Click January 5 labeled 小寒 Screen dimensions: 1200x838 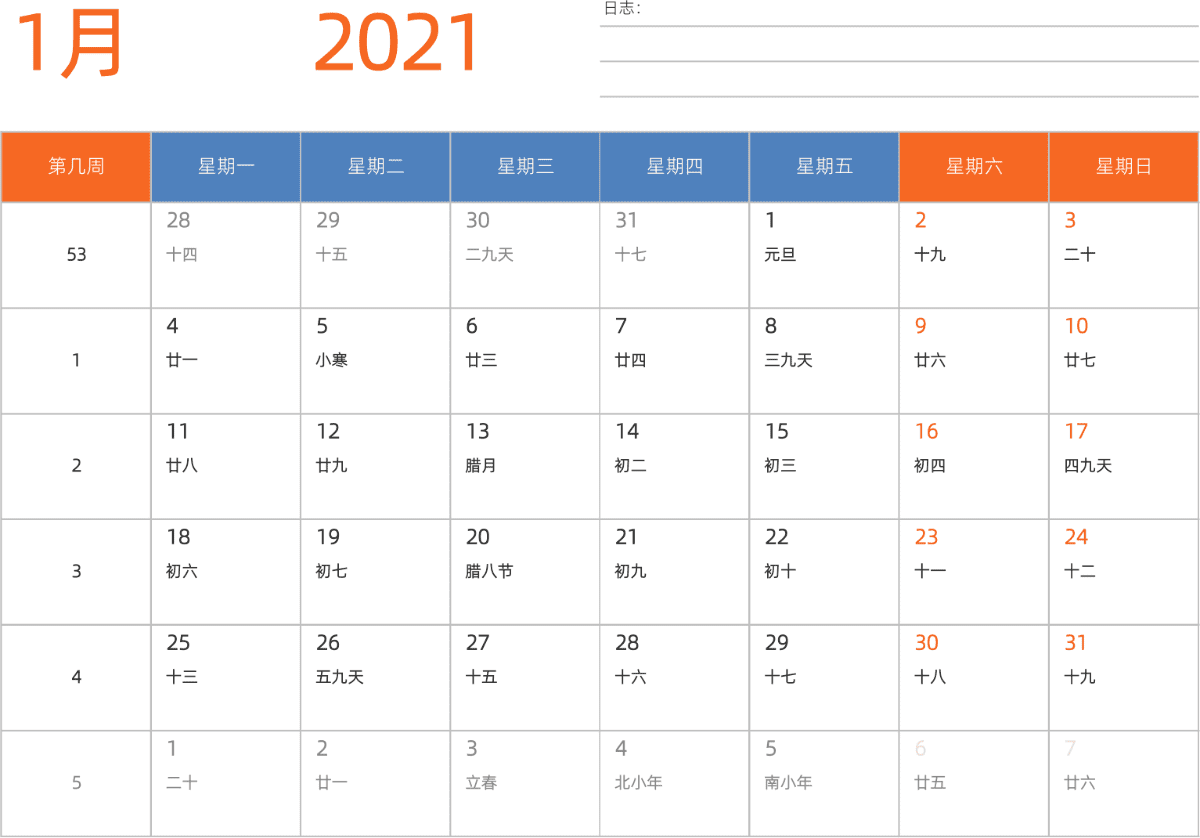375,361
